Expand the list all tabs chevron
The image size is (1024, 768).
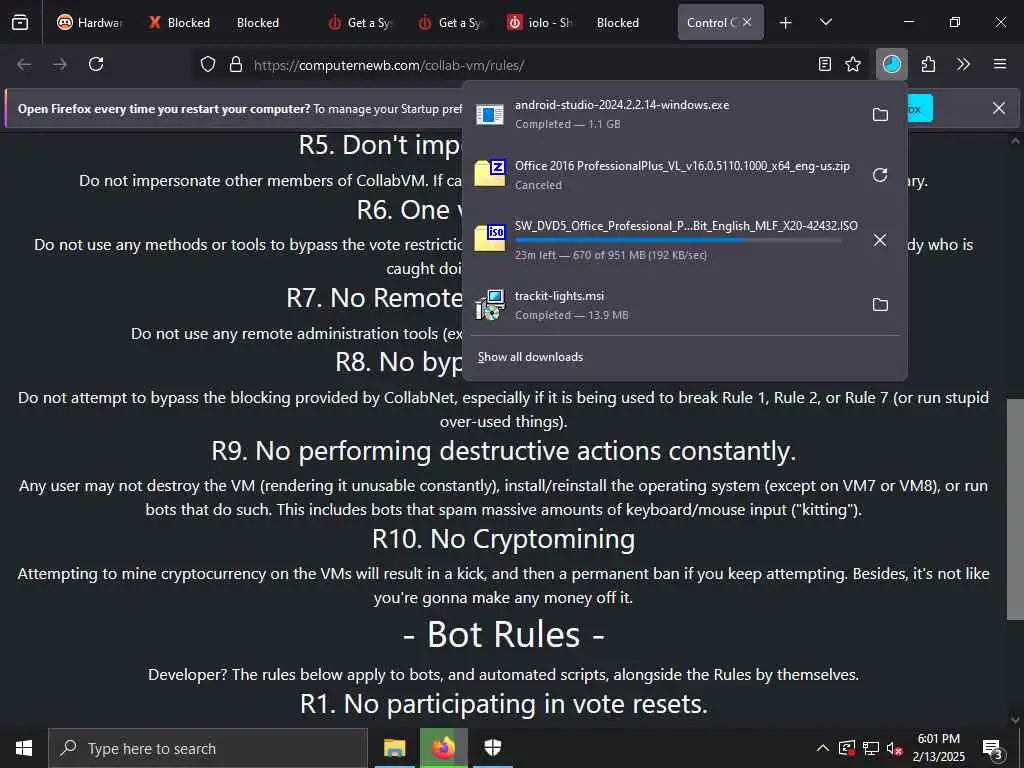[825, 22]
